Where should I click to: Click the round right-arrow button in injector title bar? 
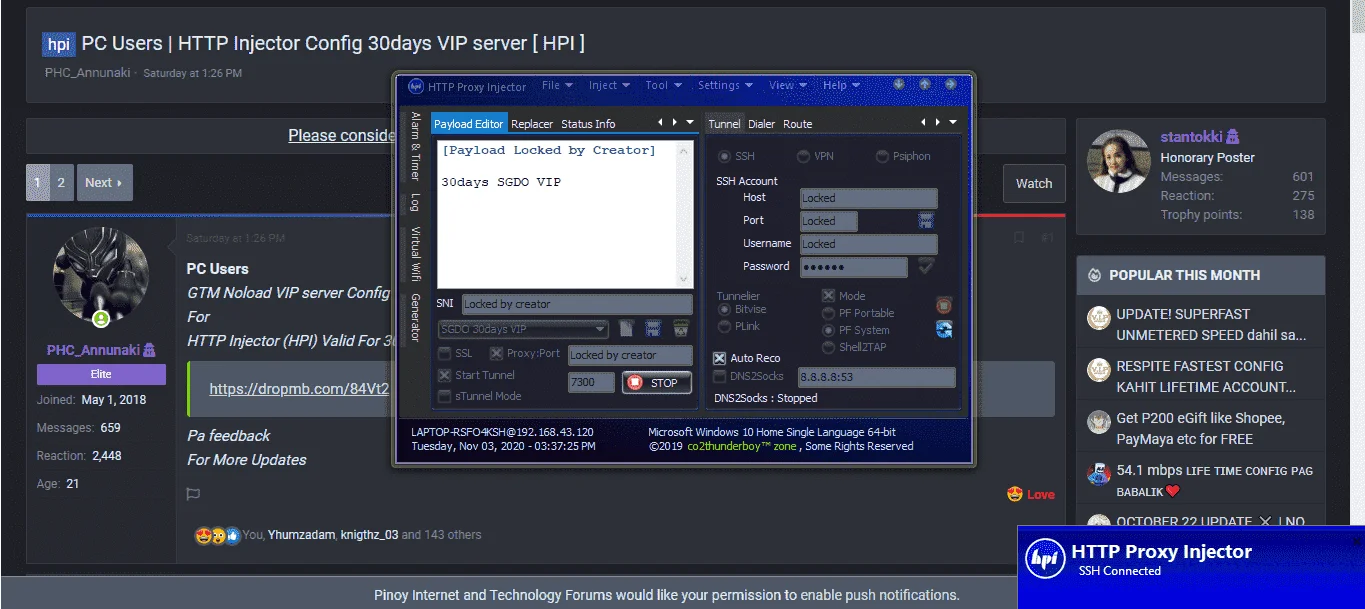point(950,84)
